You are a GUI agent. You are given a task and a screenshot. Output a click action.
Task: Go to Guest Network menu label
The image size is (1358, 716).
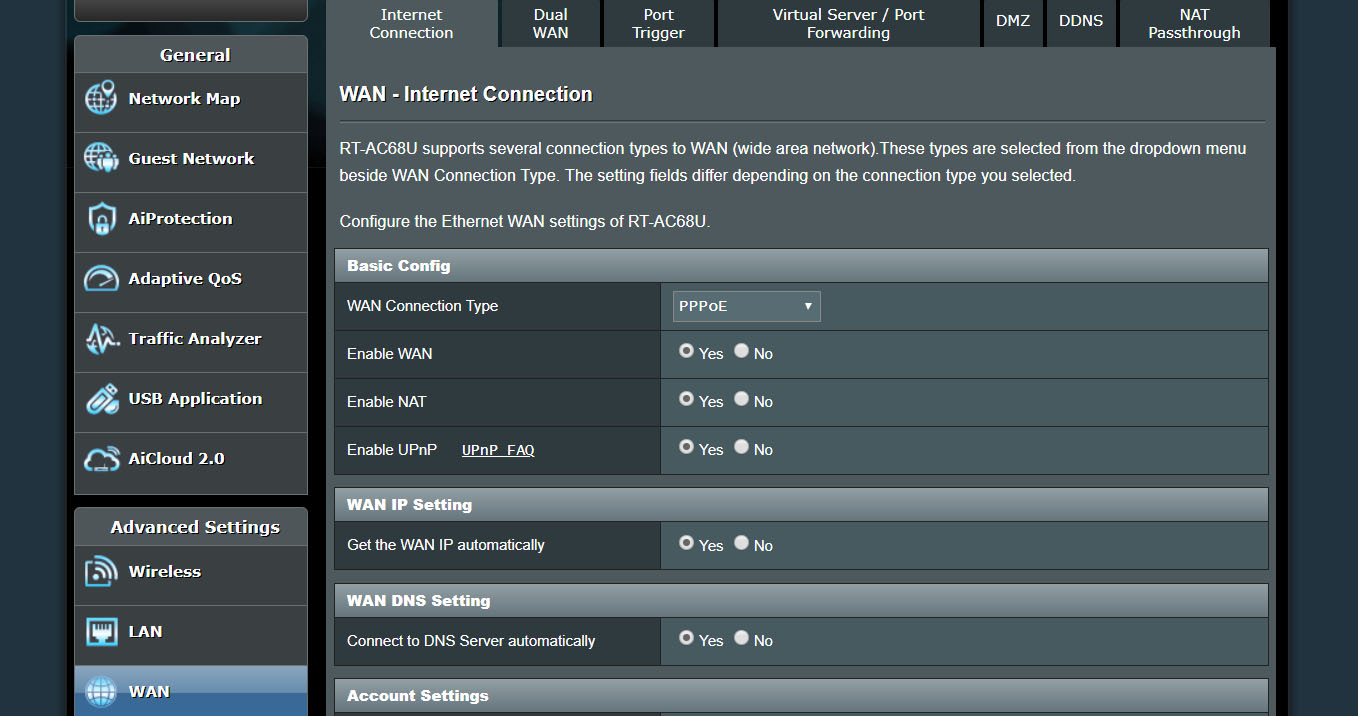point(191,159)
